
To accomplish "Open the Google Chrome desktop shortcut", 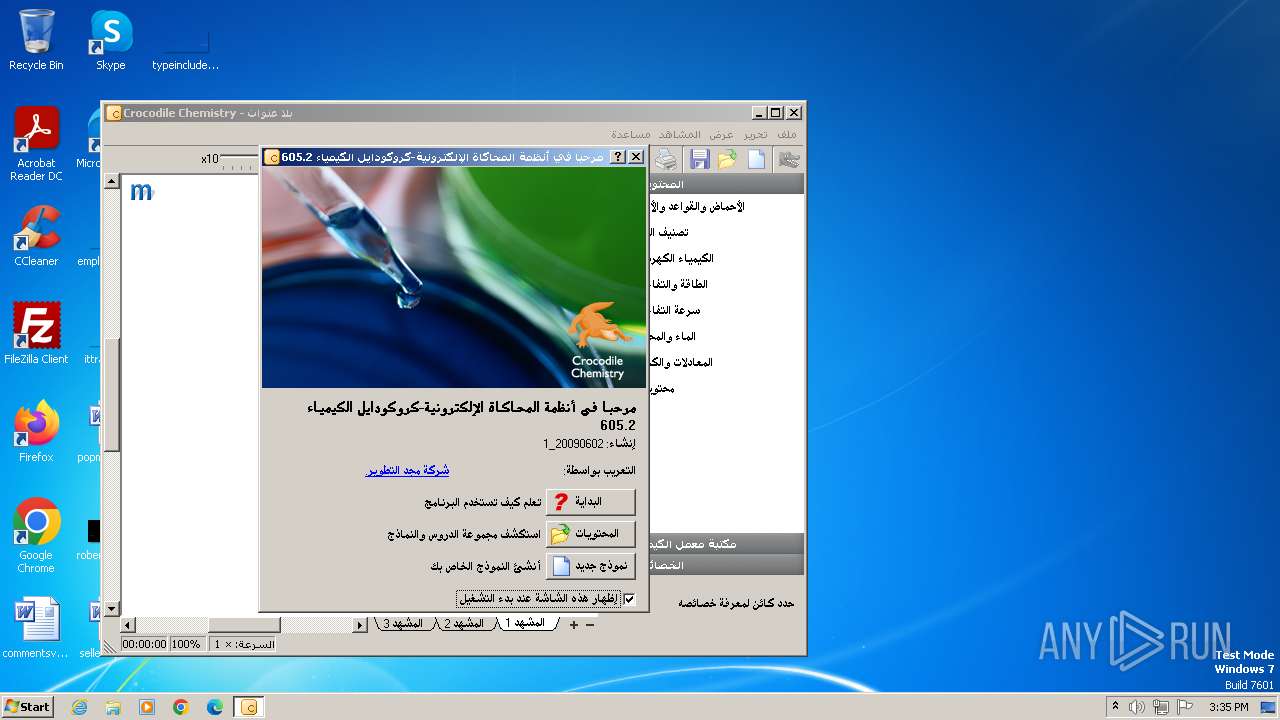I will coord(36,536).
